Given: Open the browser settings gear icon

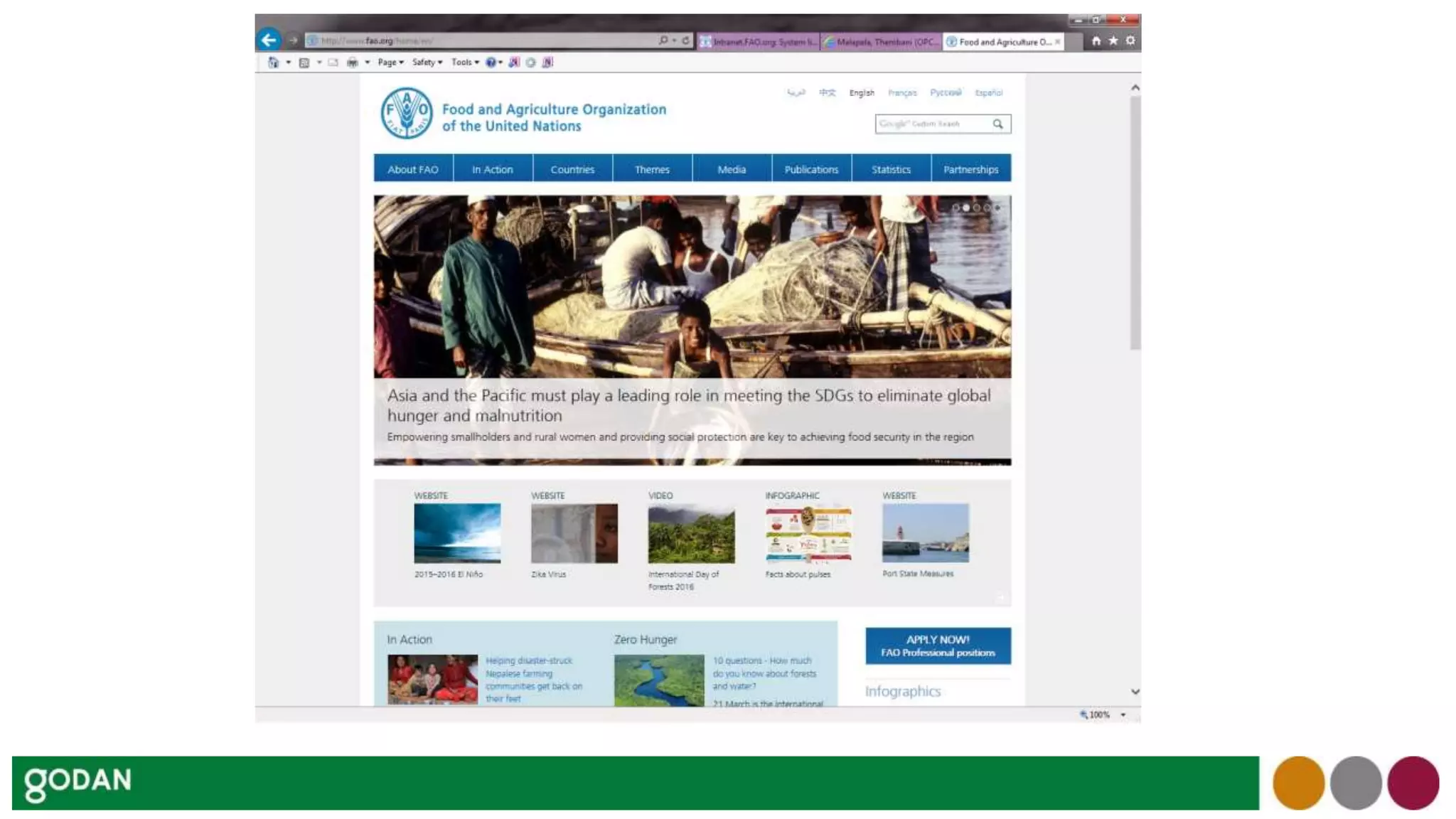Looking at the screenshot, I should click(x=1130, y=41).
